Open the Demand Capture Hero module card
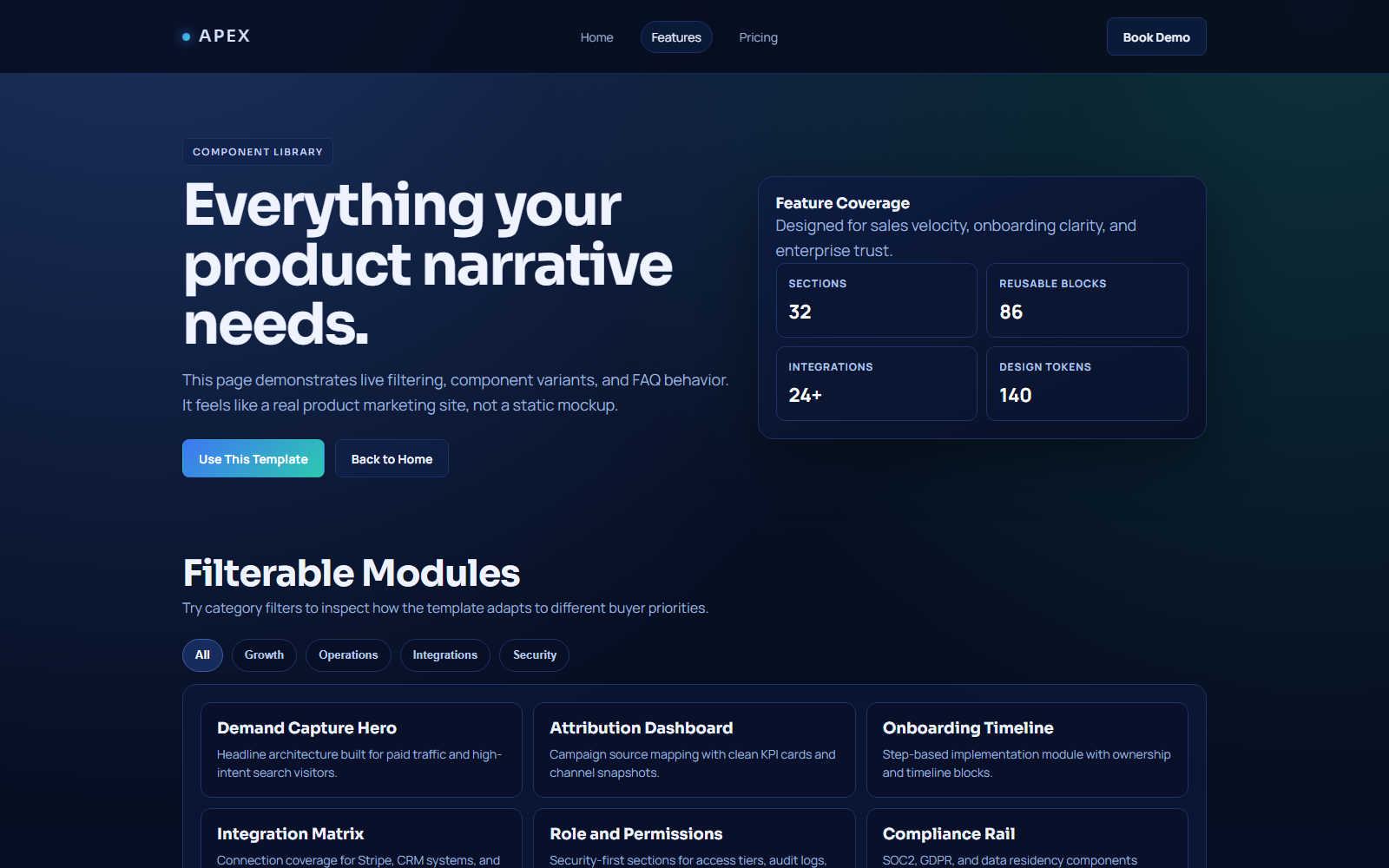1389x868 pixels. (x=361, y=749)
